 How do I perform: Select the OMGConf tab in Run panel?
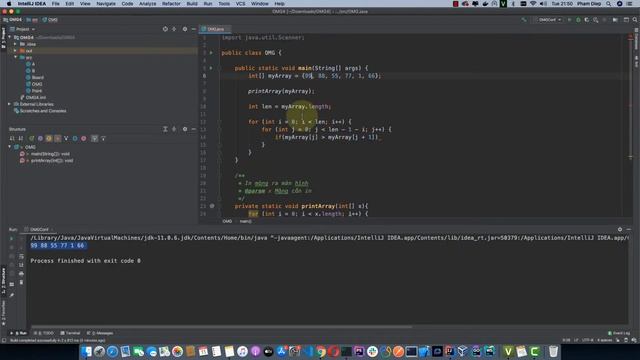39,229
